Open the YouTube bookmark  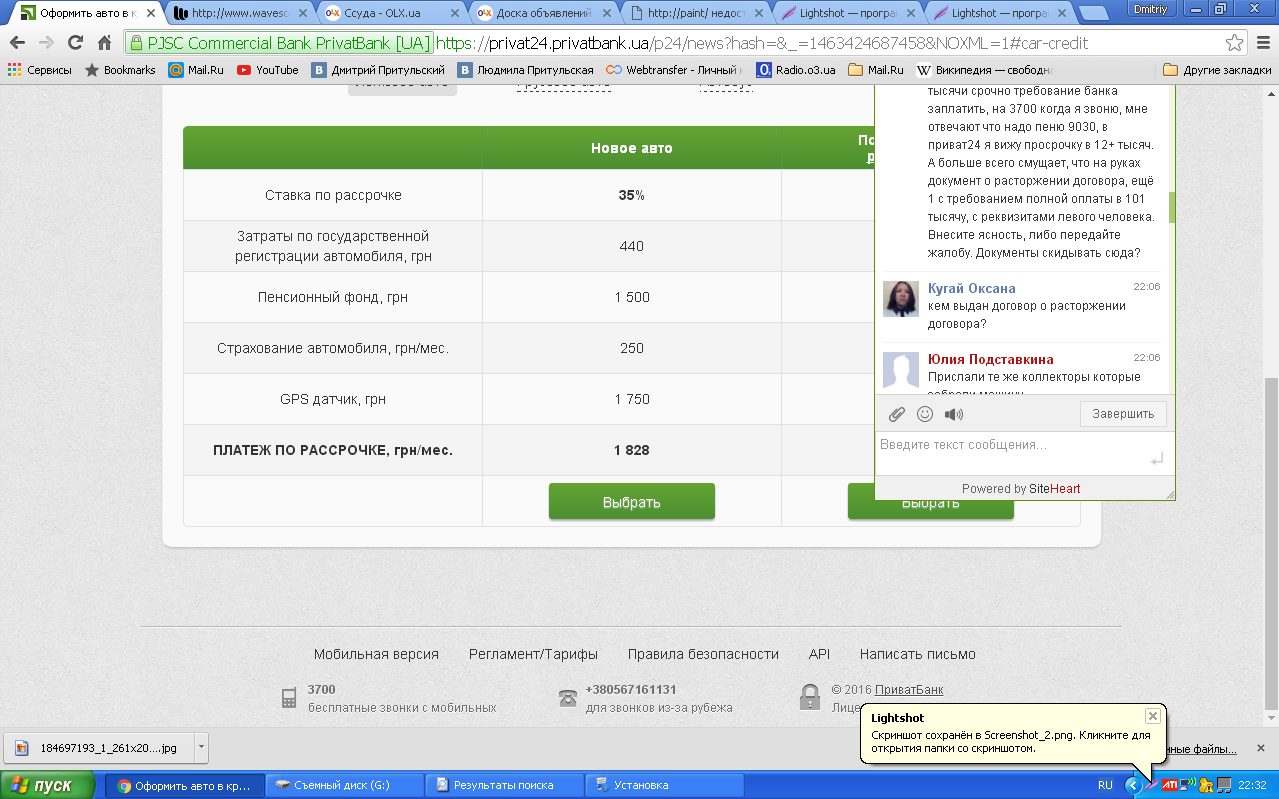268,70
